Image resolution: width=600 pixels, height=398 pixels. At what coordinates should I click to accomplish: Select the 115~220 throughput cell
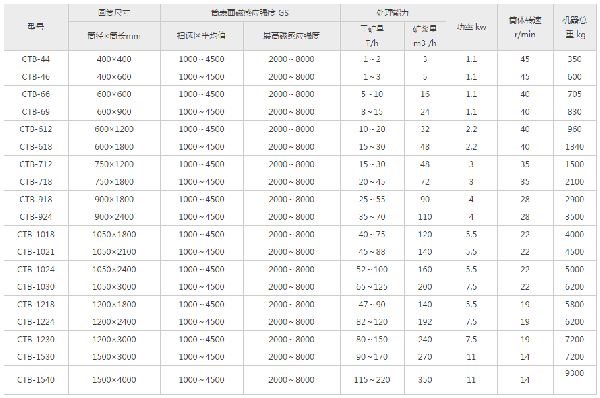(x=372, y=380)
